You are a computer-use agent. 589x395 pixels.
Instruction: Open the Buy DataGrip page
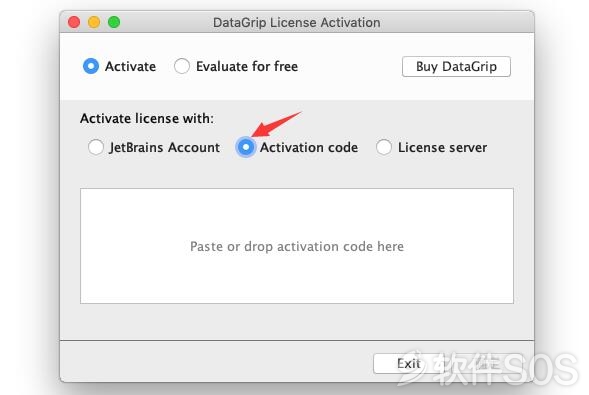click(456, 66)
